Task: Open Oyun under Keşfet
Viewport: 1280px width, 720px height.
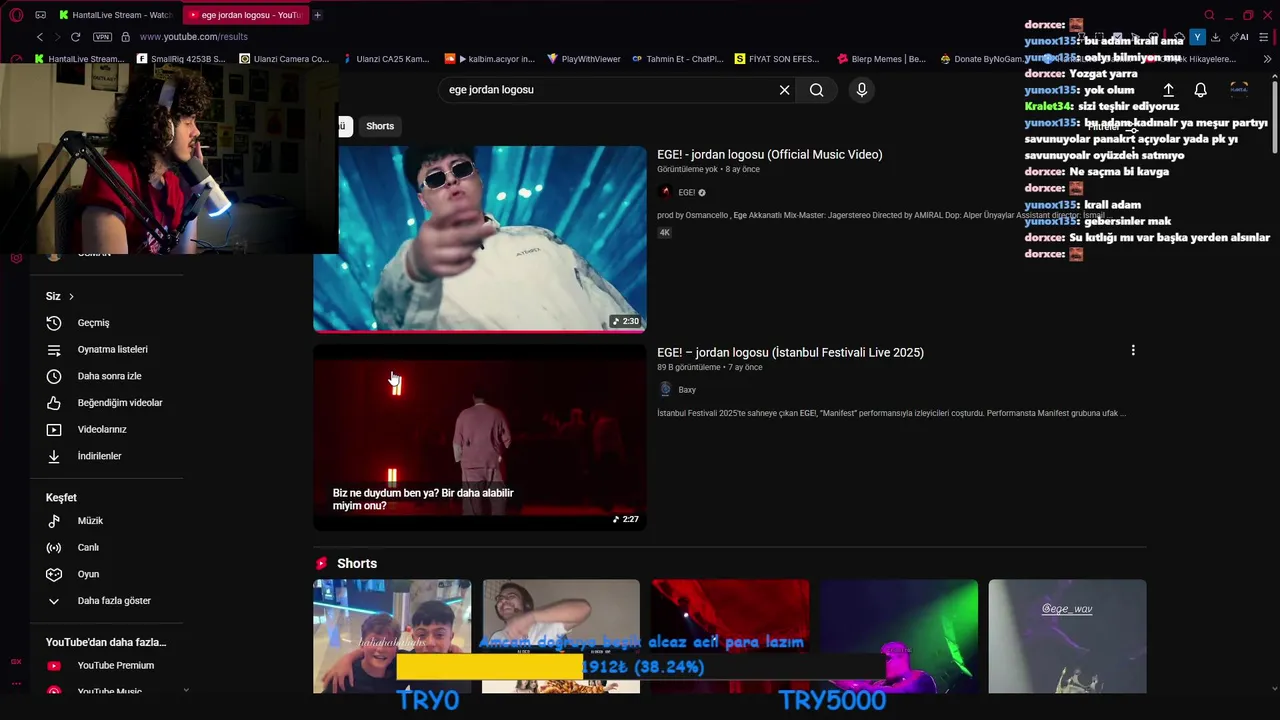Action: click(x=107, y=574)
